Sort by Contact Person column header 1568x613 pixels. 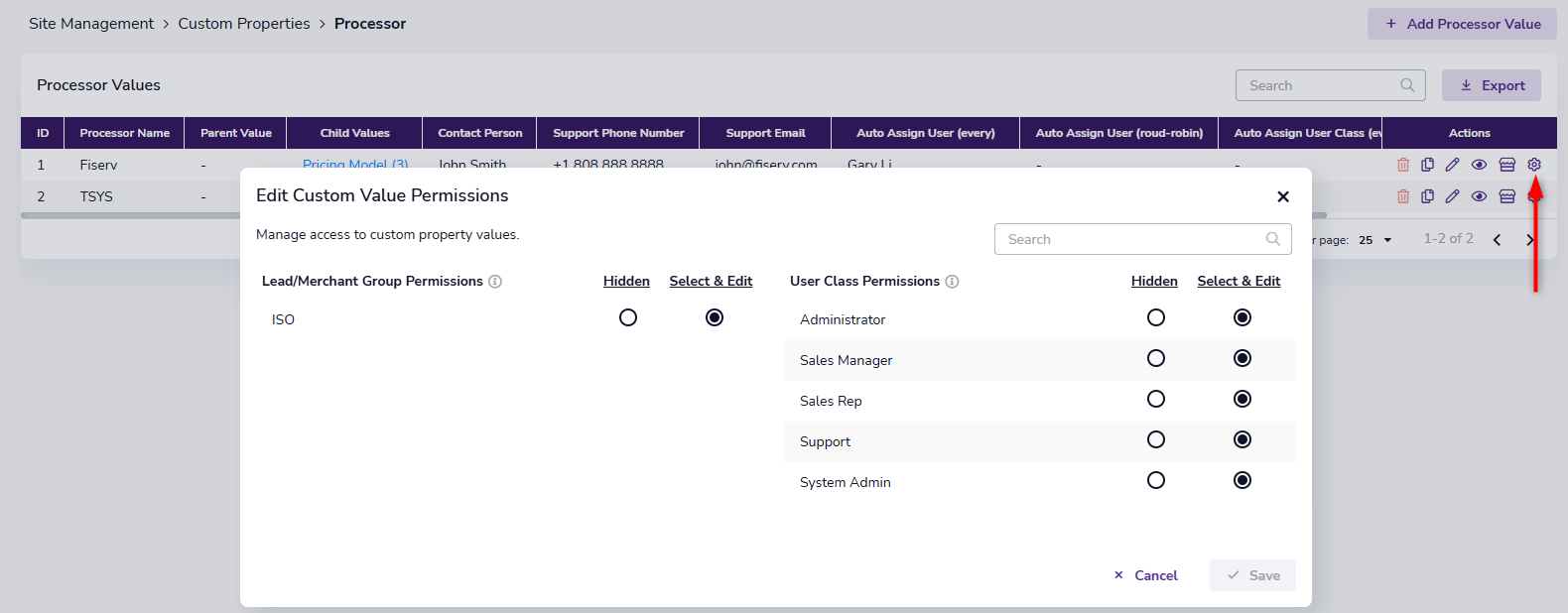click(480, 133)
